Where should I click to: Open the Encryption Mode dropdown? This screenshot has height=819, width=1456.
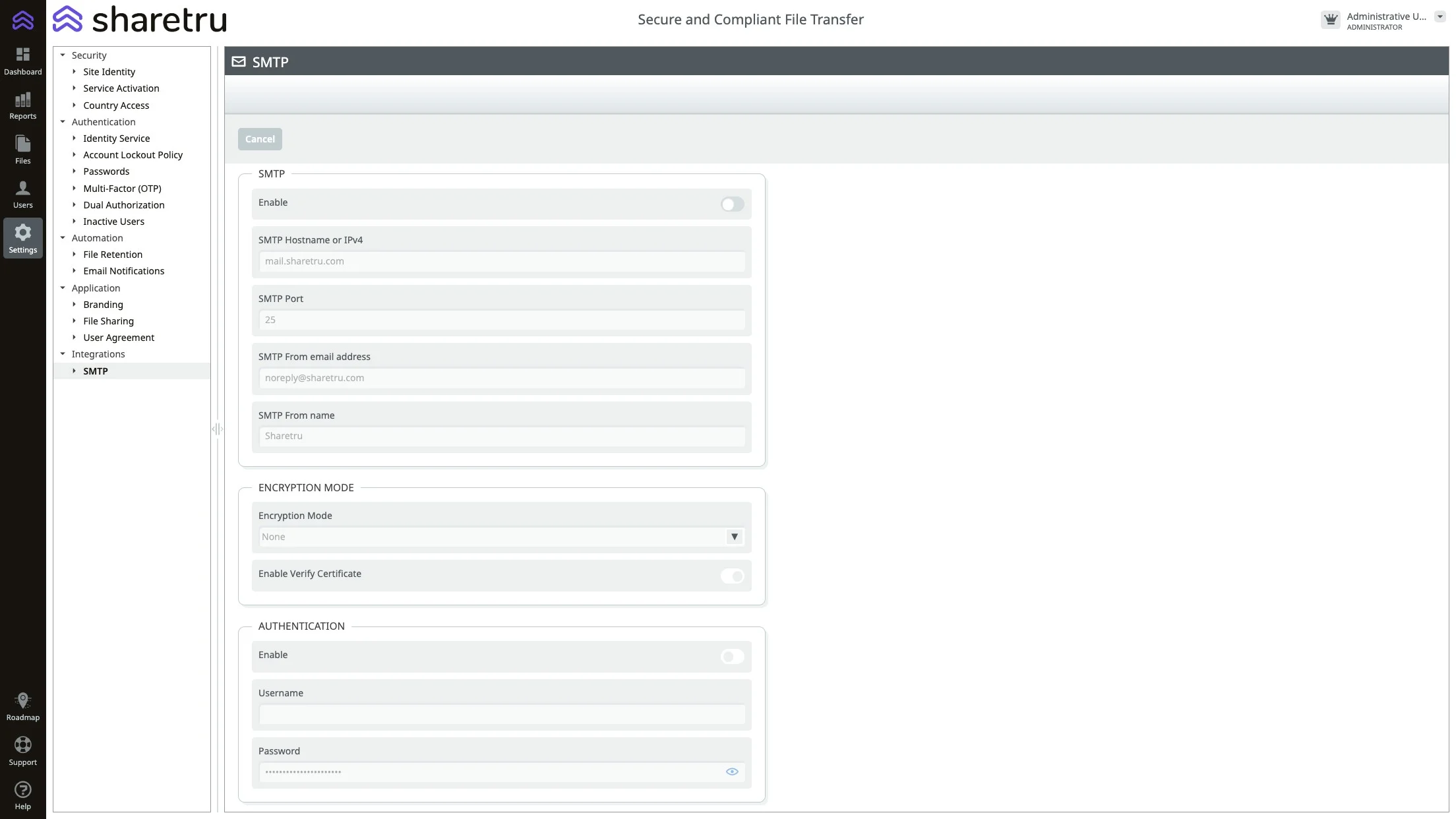coord(734,537)
